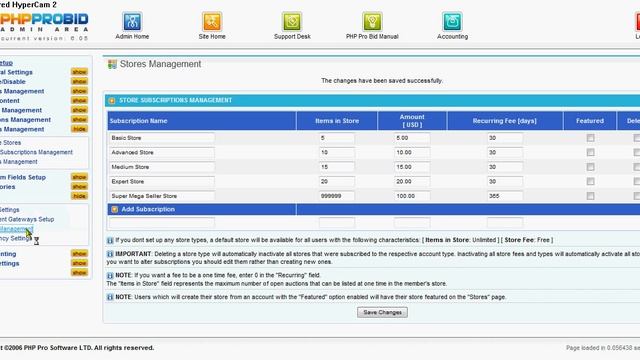Tick Delete checkbox for Advanced Store
The height and width of the screenshot is (360, 640).
pos(637,152)
